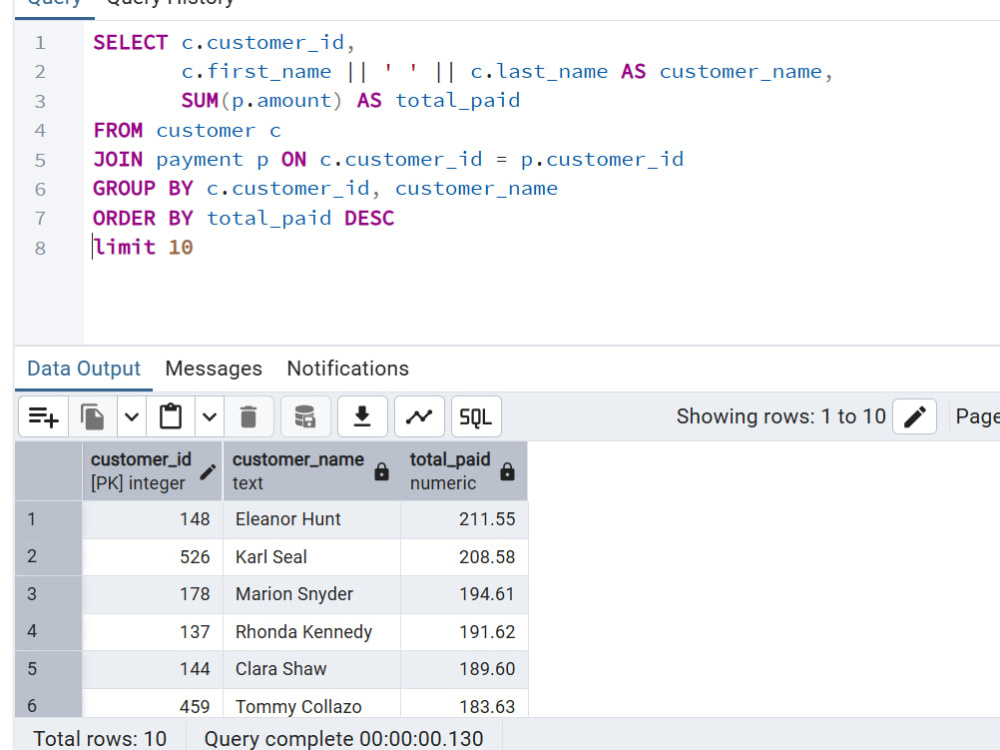Select the customer_id column header
Viewport: 1000px width, 750px height.
coord(152,471)
